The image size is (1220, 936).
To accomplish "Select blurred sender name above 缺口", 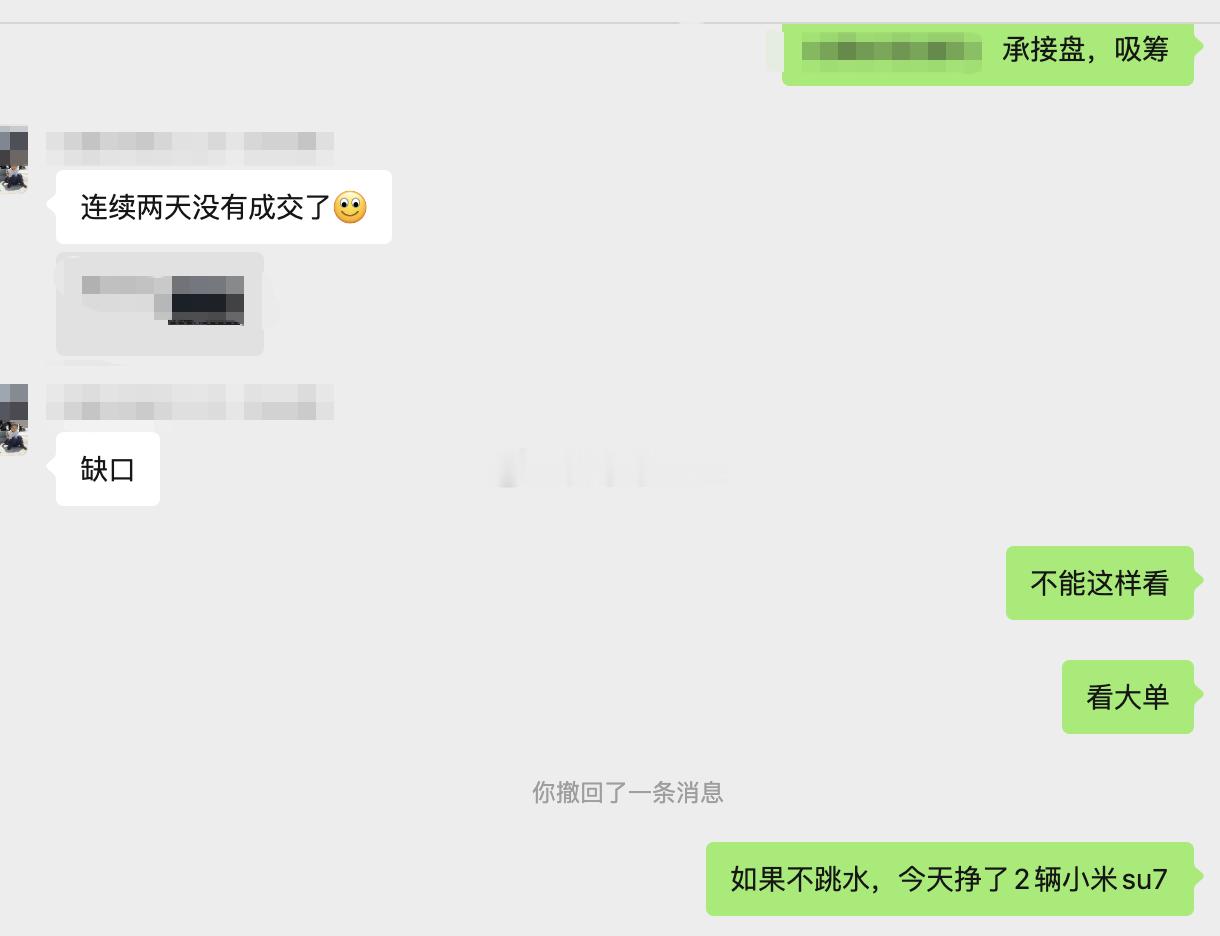I will [x=190, y=402].
